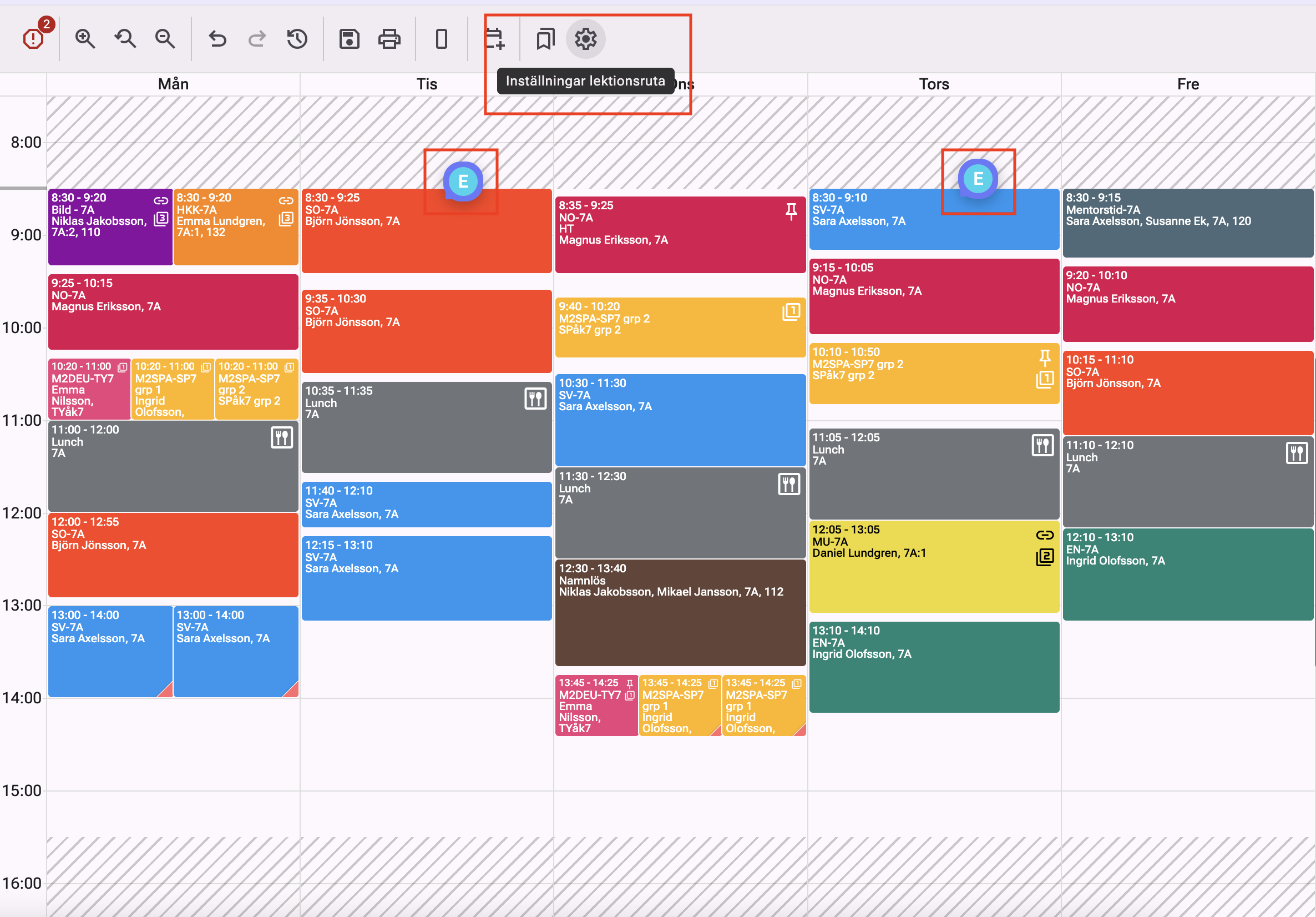Print the schedule using the printer icon
1316x917 pixels.
point(389,38)
